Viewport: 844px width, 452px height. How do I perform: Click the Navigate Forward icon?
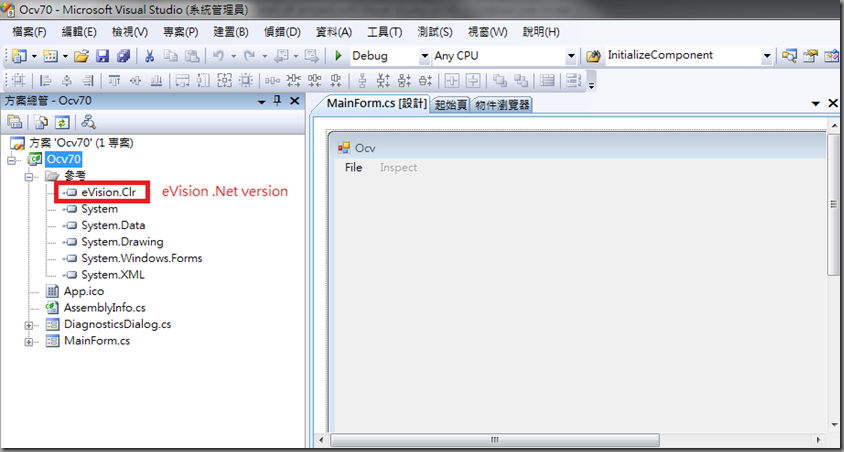(x=312, y=56)
